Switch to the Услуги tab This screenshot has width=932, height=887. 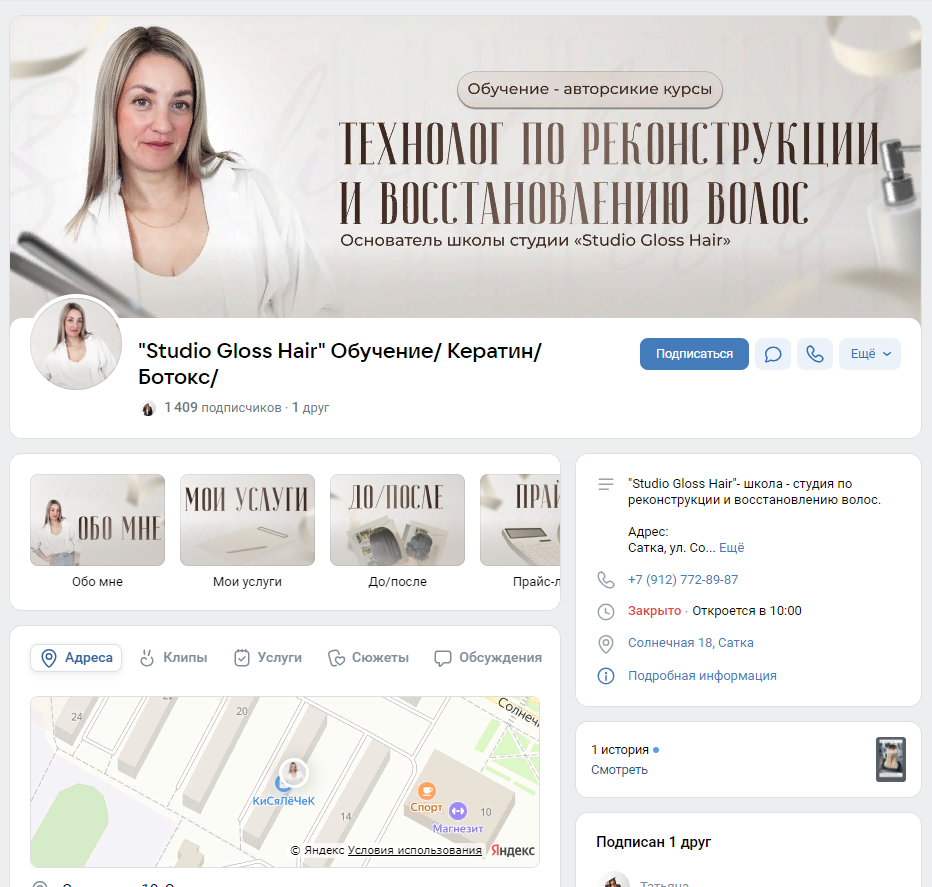[268, 658]
